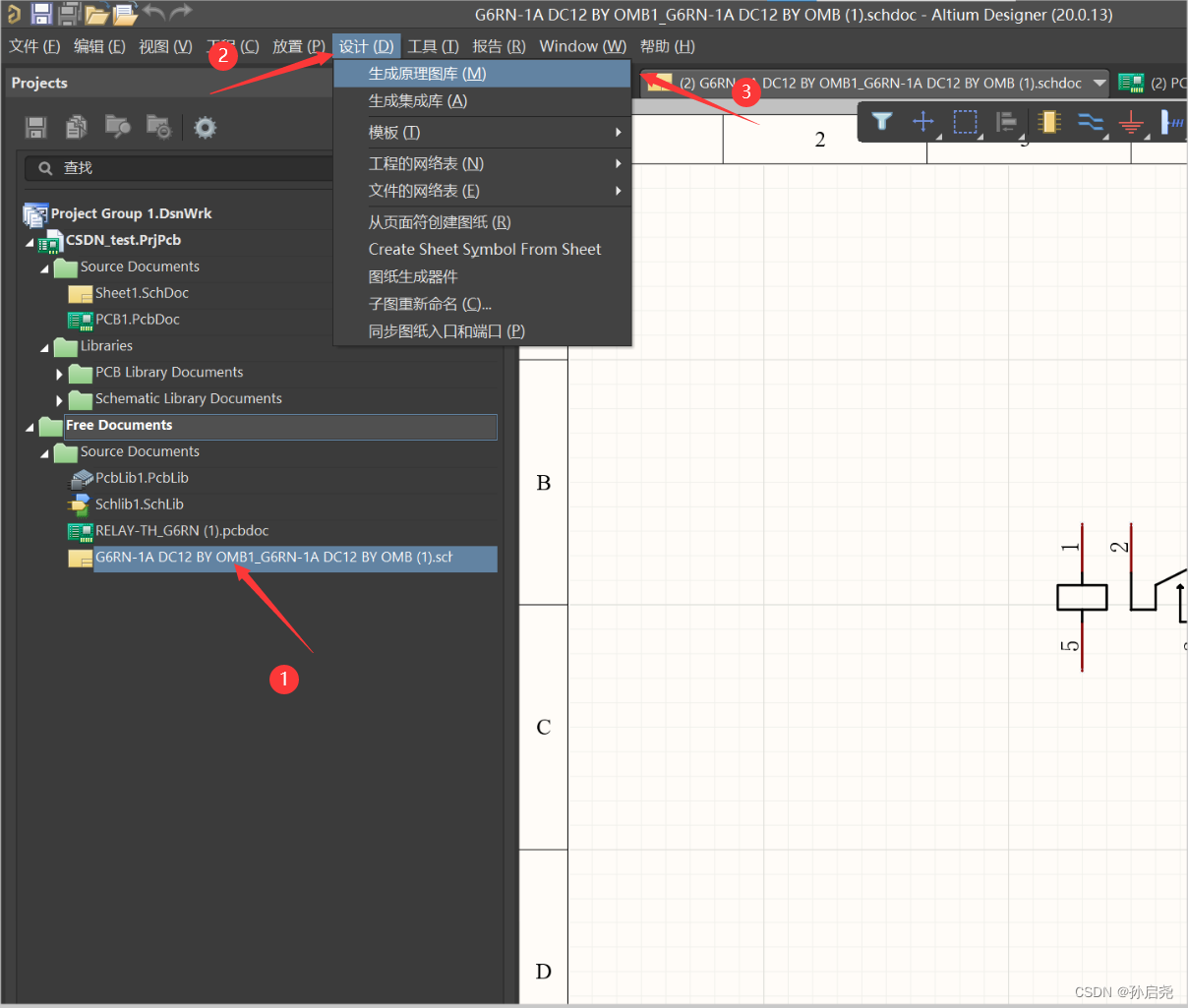
Task: Open Projects panel settings gear
Action: [205, 127]
